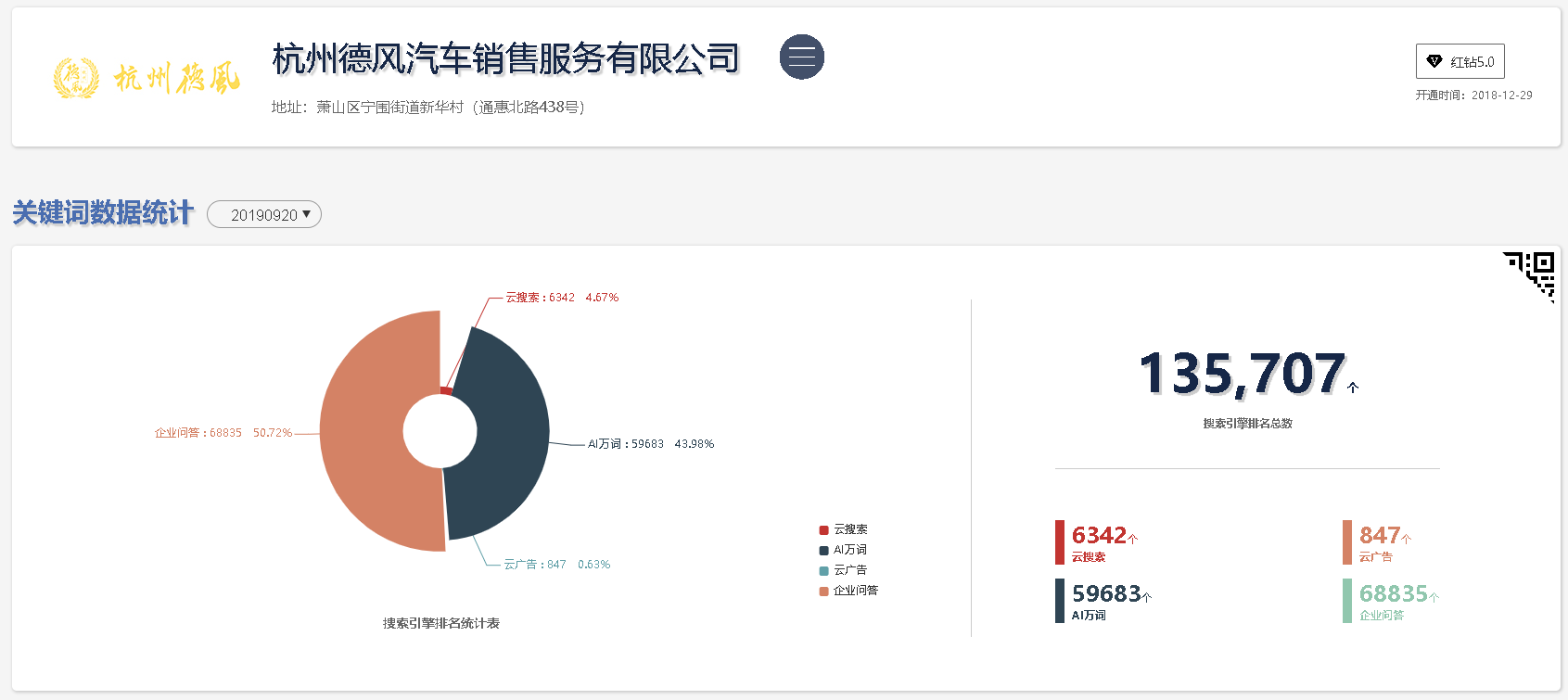Viewport: 1568px width, 700px height.
Task: Click pie label 云广告 : 847 0.63%
Action: [557, 565]
